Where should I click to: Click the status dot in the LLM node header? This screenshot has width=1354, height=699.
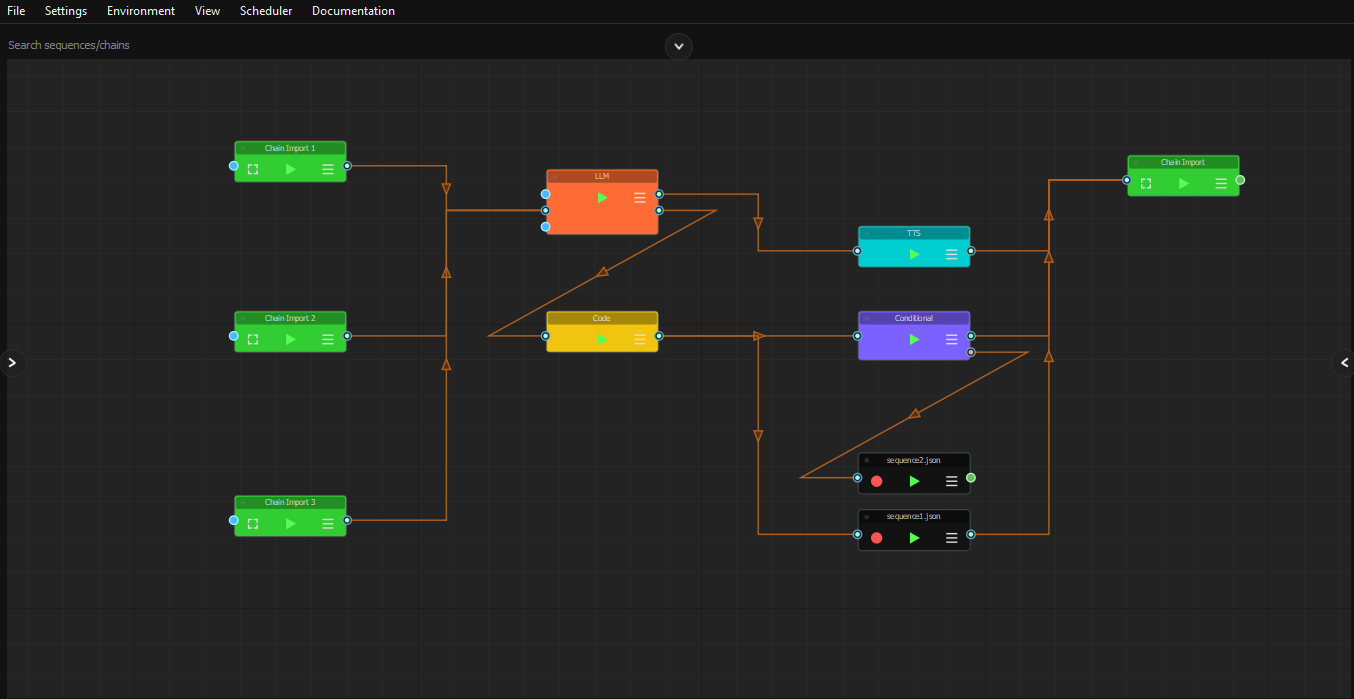pos(555,176)
